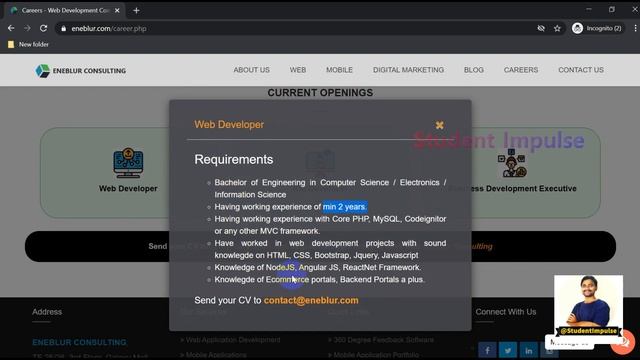Open the ABOUT US menu item

[251, 70]
